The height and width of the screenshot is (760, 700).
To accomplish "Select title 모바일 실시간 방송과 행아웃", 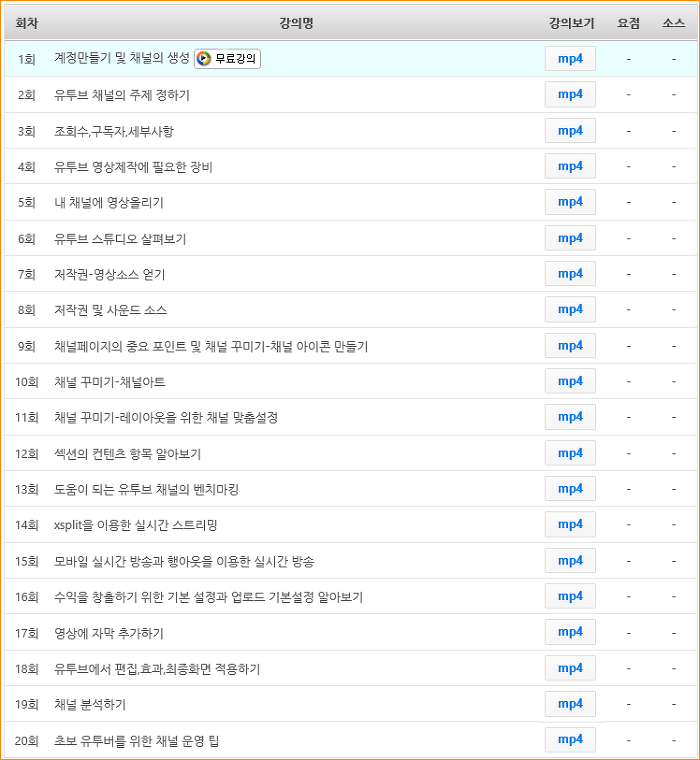I will [x=184, y=561].
